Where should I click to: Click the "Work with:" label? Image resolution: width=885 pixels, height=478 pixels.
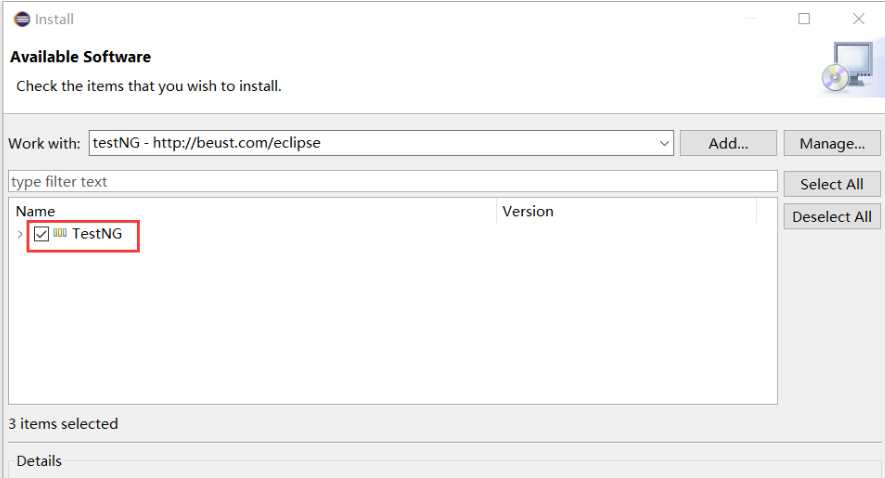(x=44, y=143)
